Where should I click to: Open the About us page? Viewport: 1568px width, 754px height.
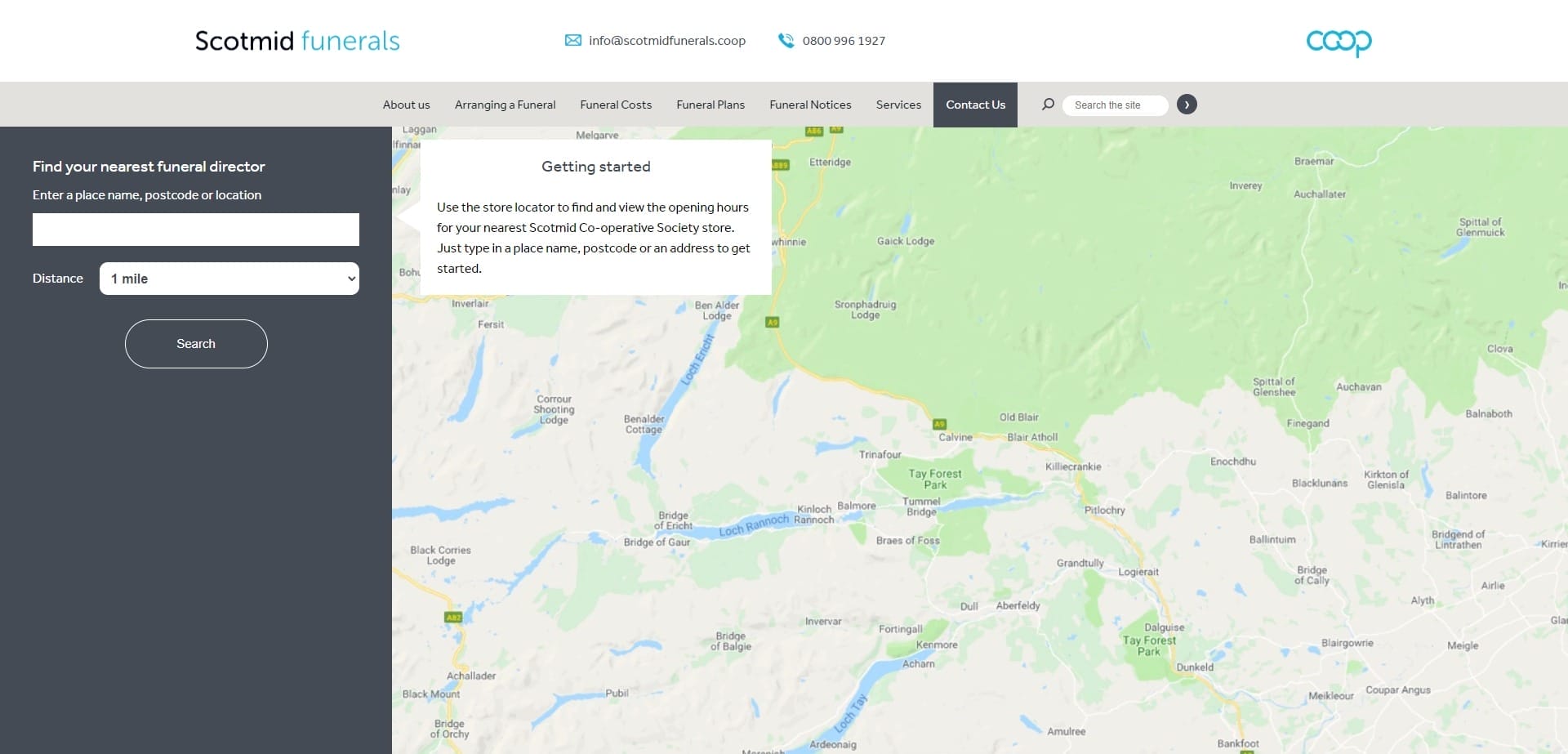[406, 104]
